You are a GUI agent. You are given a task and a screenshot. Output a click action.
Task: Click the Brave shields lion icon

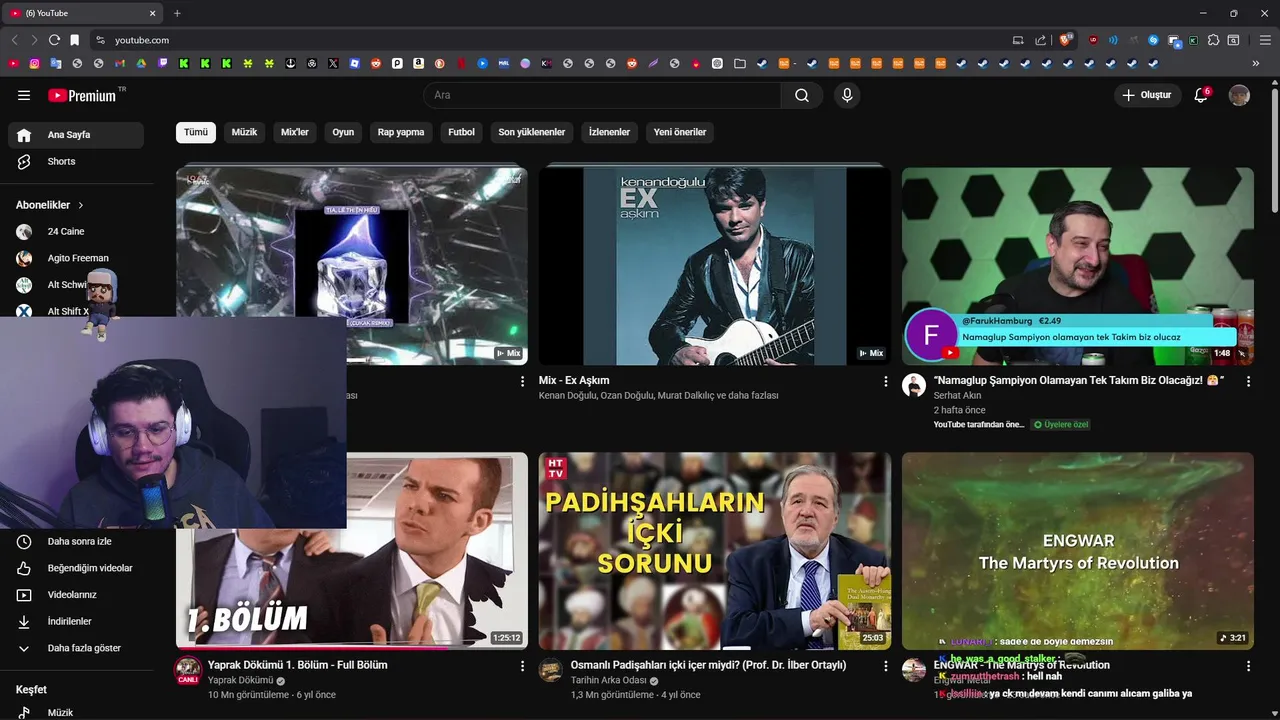(x=1066, y=40)
